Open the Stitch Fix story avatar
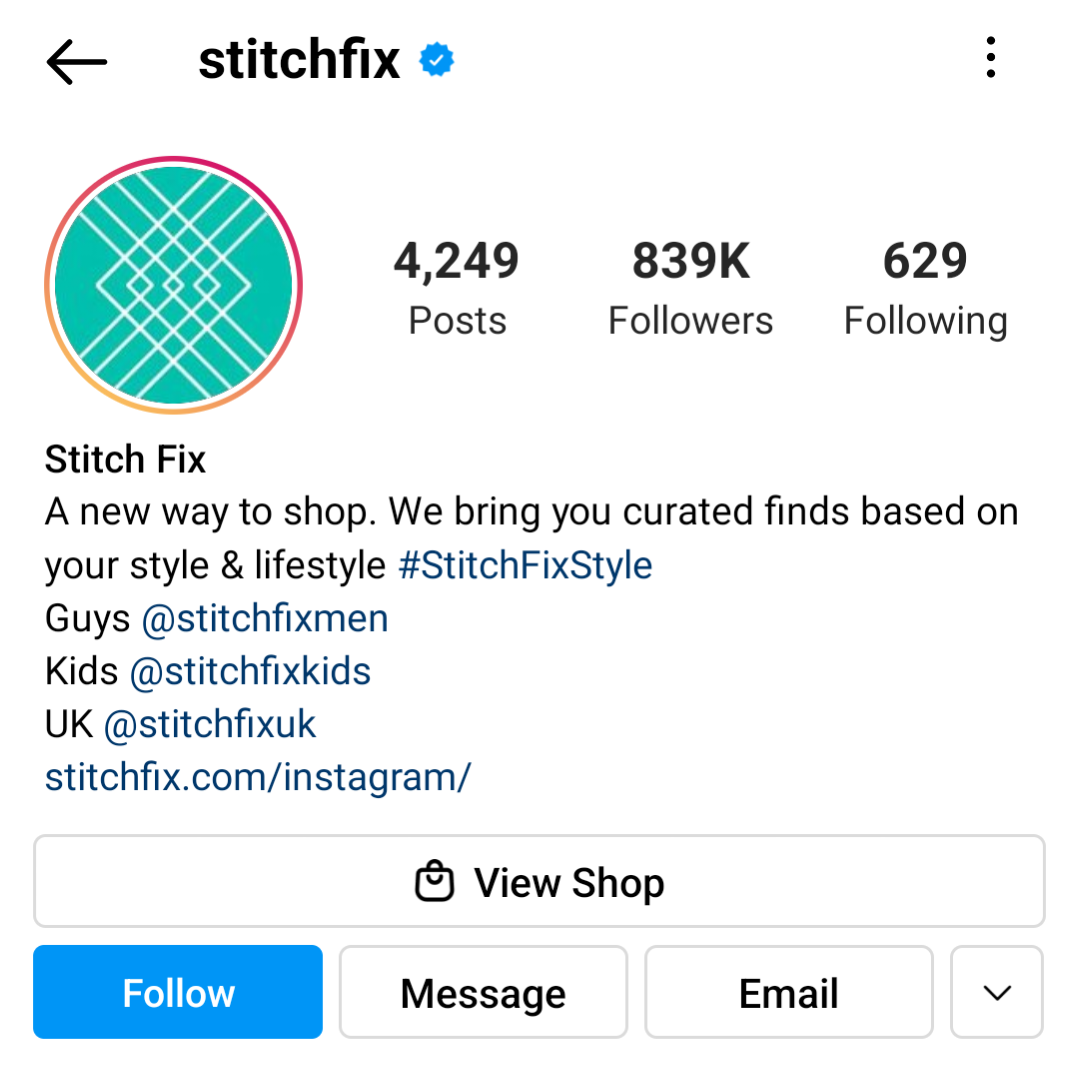This screenshot has width=1079, height=1068. [x=173, y=285]
